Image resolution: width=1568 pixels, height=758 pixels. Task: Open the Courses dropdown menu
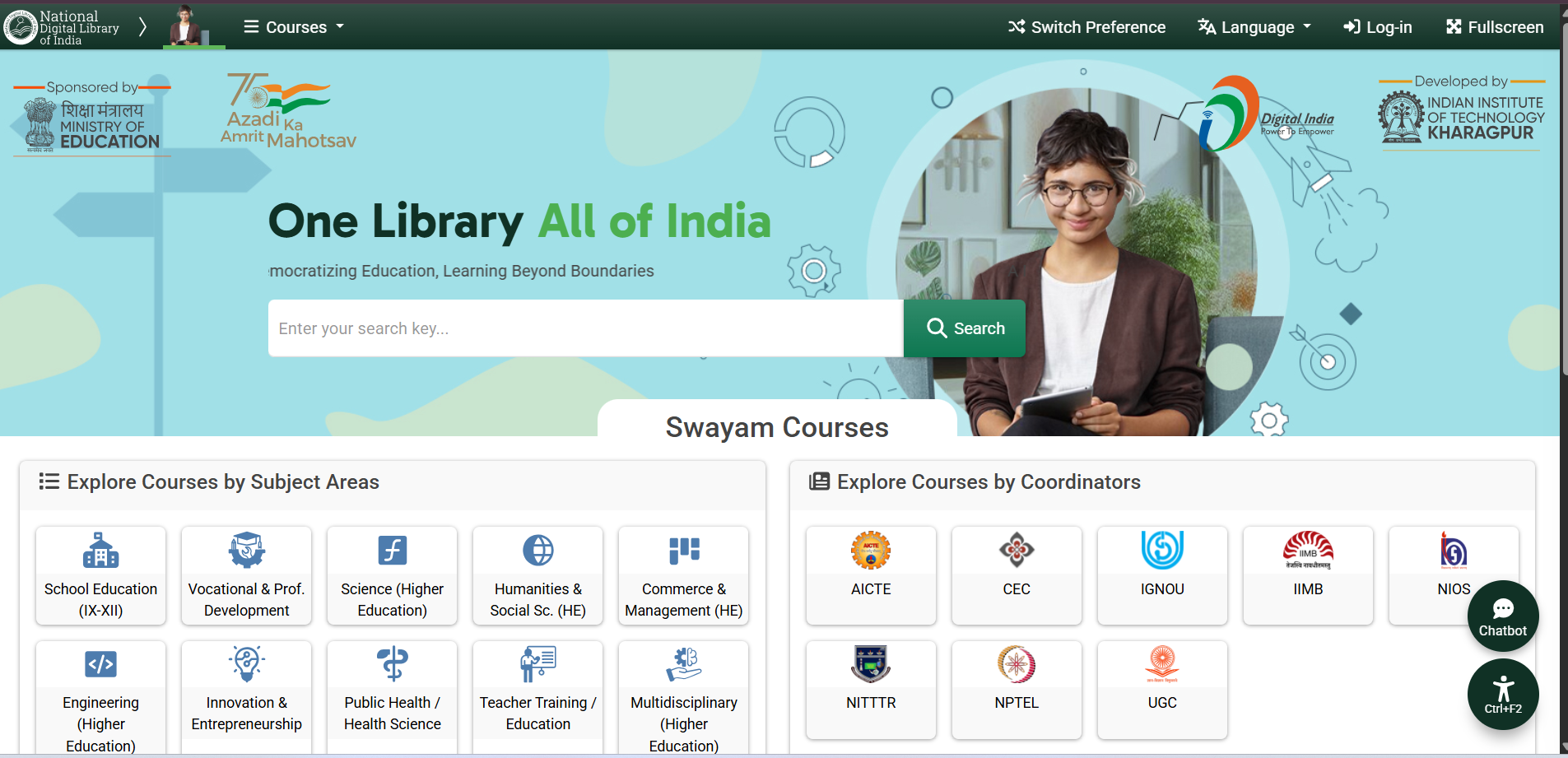294,27
